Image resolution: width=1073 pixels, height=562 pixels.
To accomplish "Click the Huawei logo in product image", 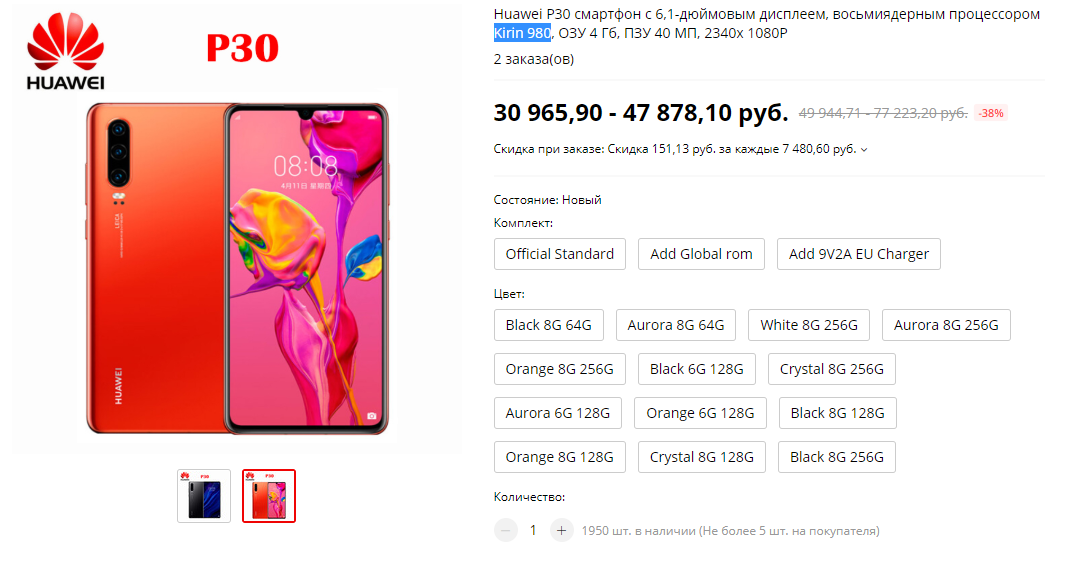I will coord(66,51).
